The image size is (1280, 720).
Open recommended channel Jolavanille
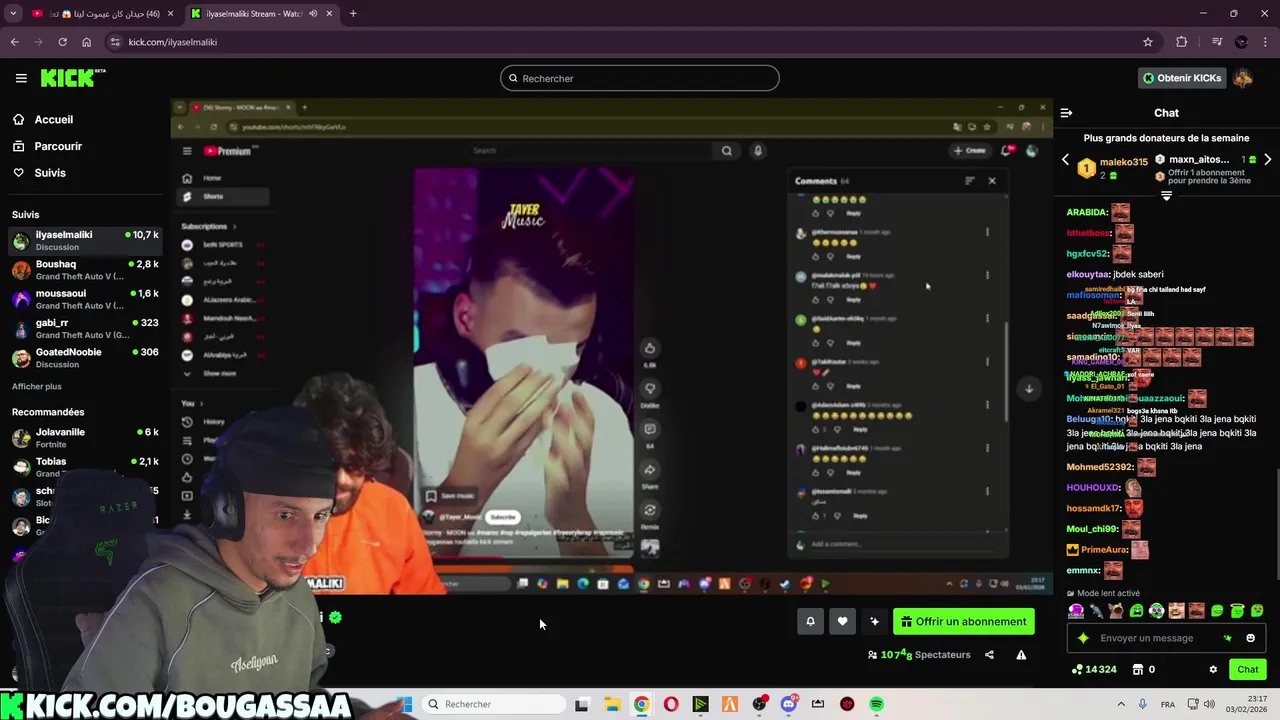85,438
